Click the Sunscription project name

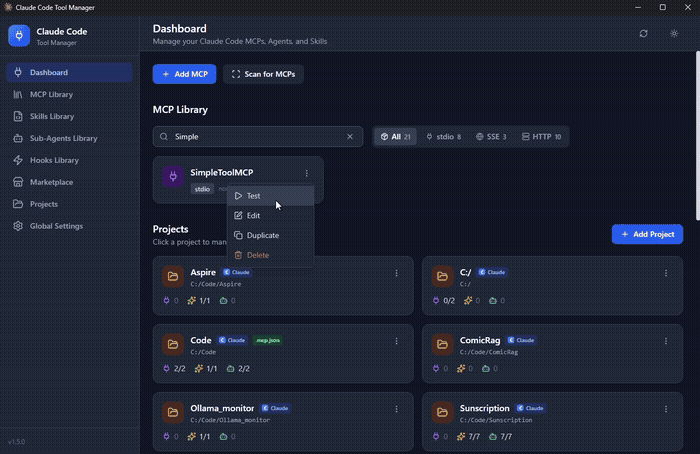484,408
